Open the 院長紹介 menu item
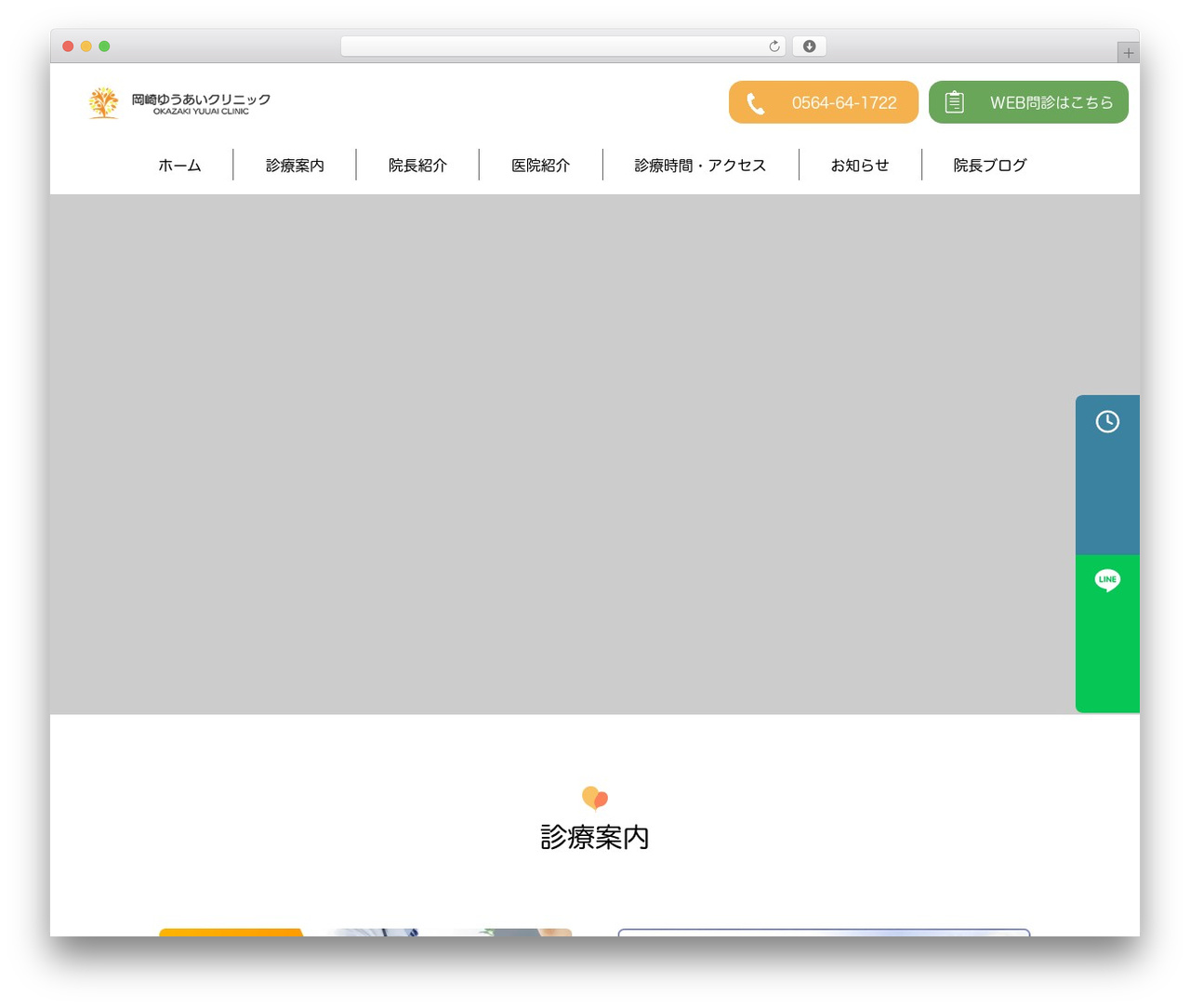Viewport: 1190px width, 1008px height. pyautogui.click(x=417, y=166)
